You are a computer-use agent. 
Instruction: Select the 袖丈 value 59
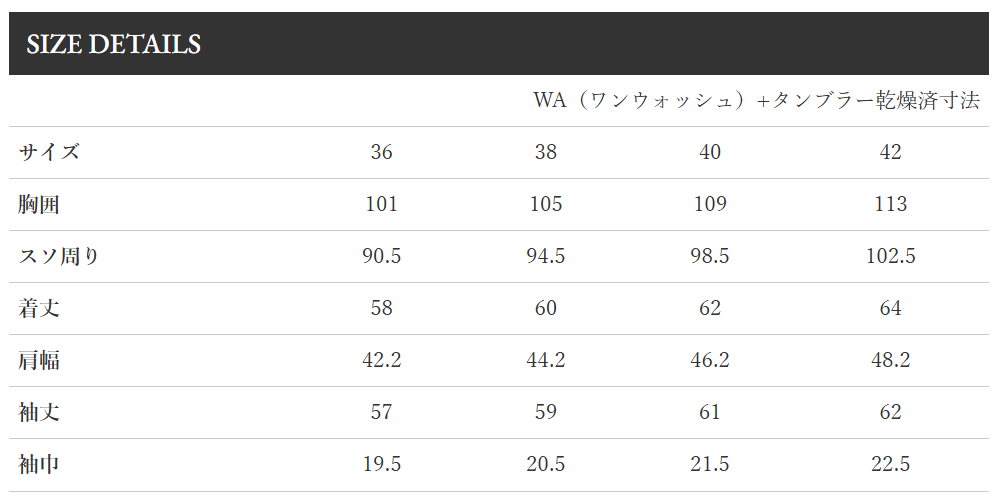pyautogui.click(x=545, y=412)
